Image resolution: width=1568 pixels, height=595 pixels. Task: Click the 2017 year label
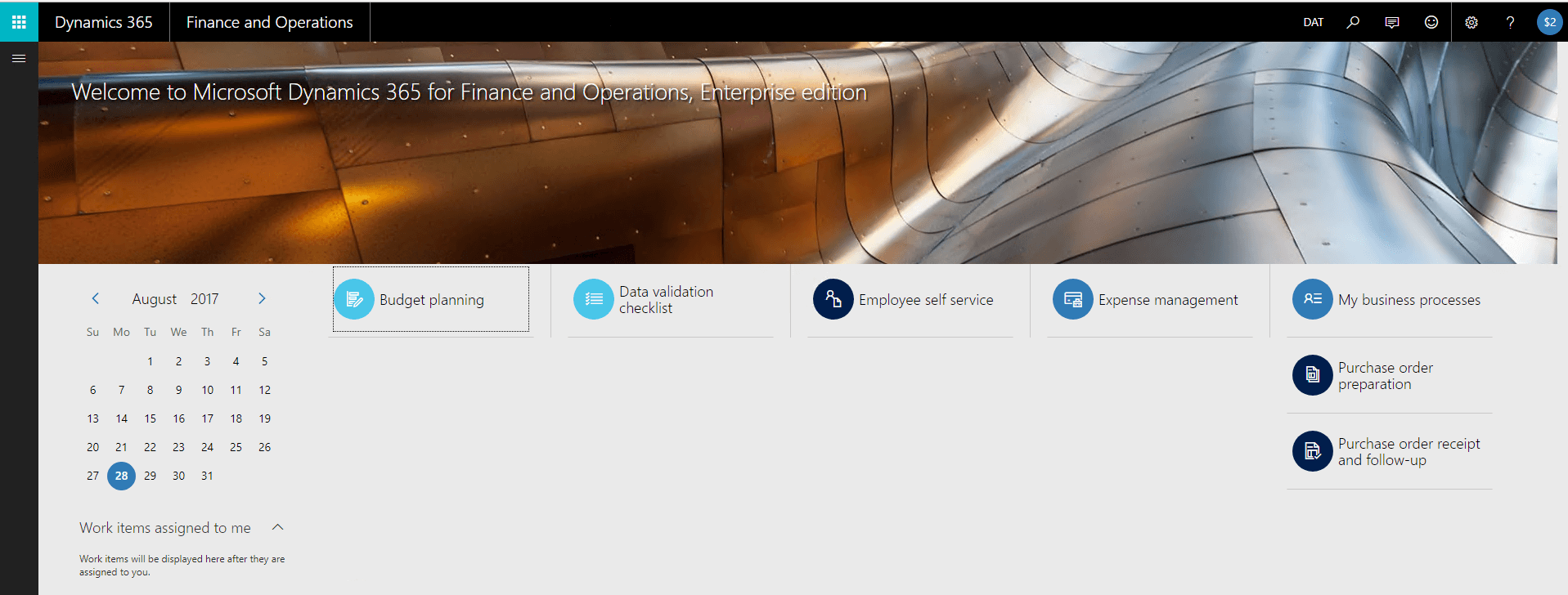(204, 299)
